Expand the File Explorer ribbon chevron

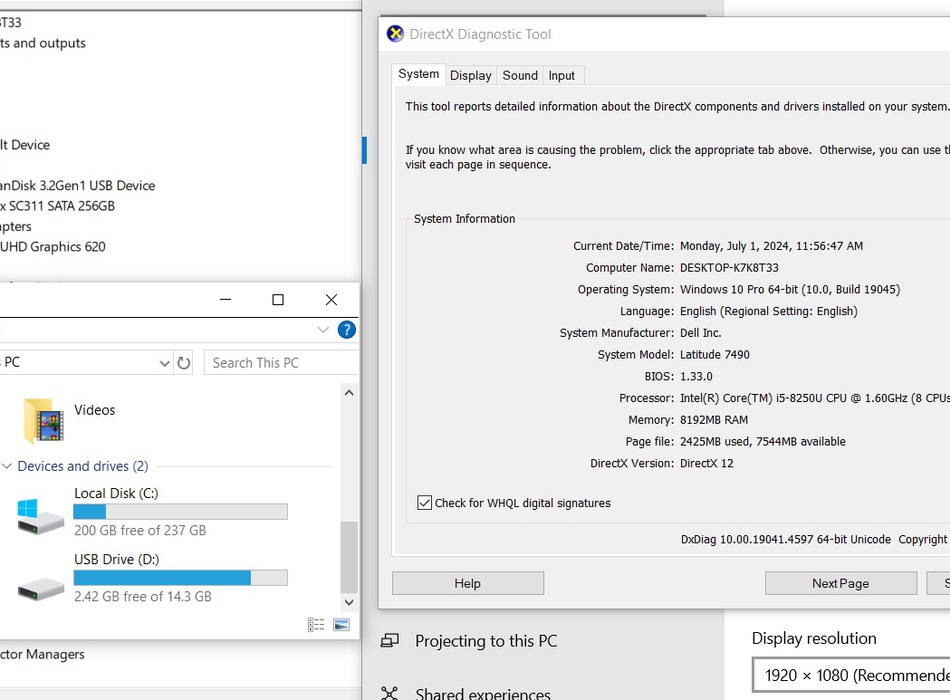pos(323,330)
